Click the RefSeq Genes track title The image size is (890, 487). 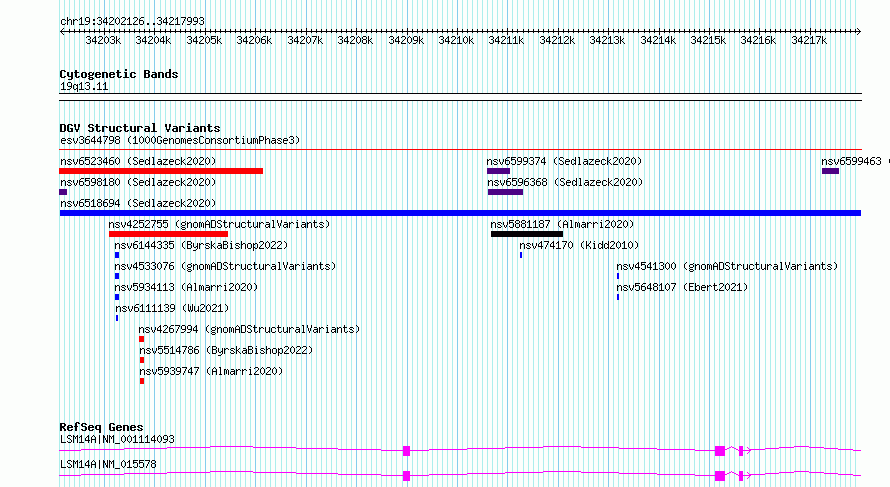click(101, 427)
